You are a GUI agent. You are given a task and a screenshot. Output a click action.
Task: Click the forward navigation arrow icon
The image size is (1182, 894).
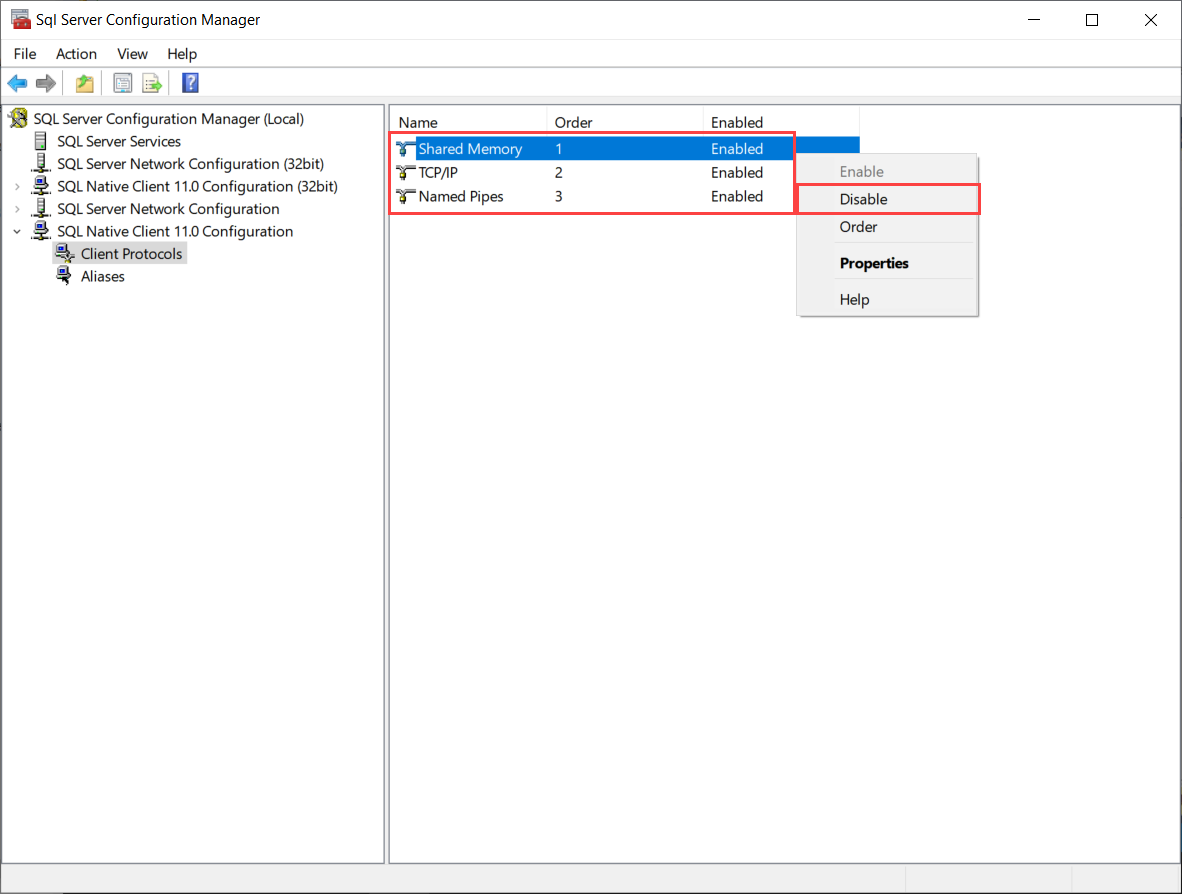click(45, 82)
